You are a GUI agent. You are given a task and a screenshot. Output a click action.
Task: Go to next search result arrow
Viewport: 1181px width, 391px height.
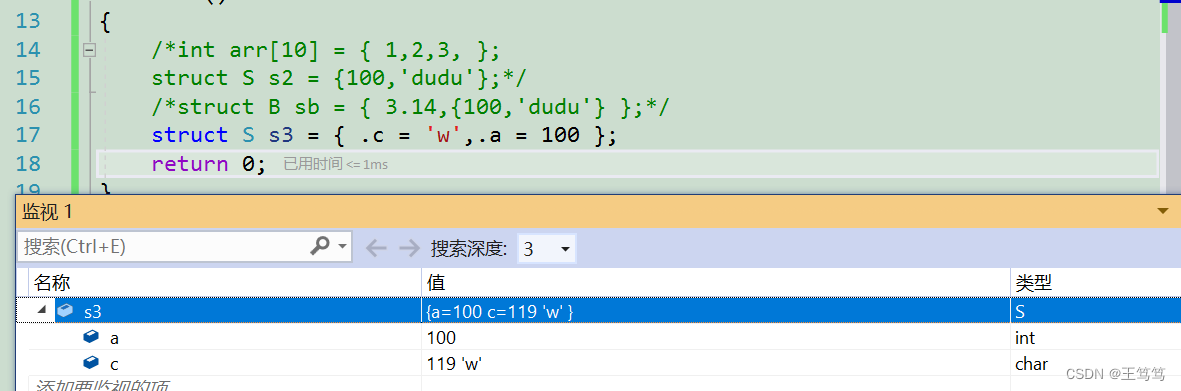pos(409,247)
